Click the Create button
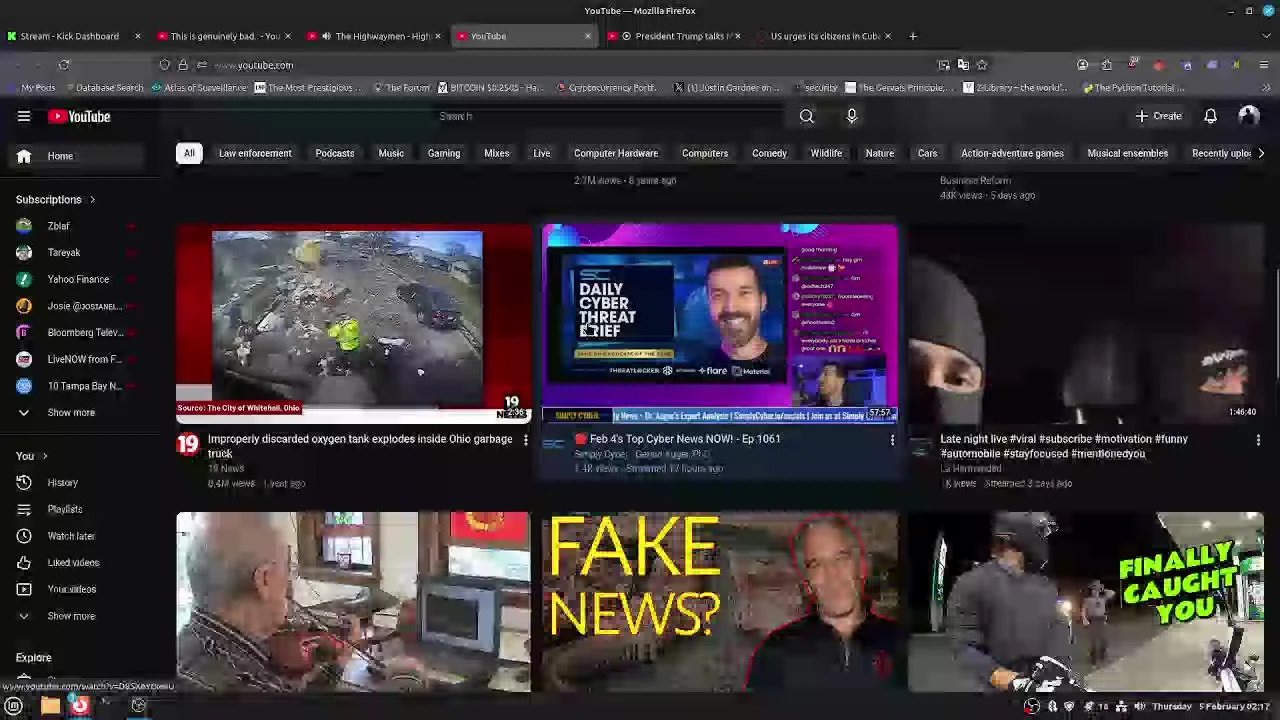 (x=1159, y=116)
